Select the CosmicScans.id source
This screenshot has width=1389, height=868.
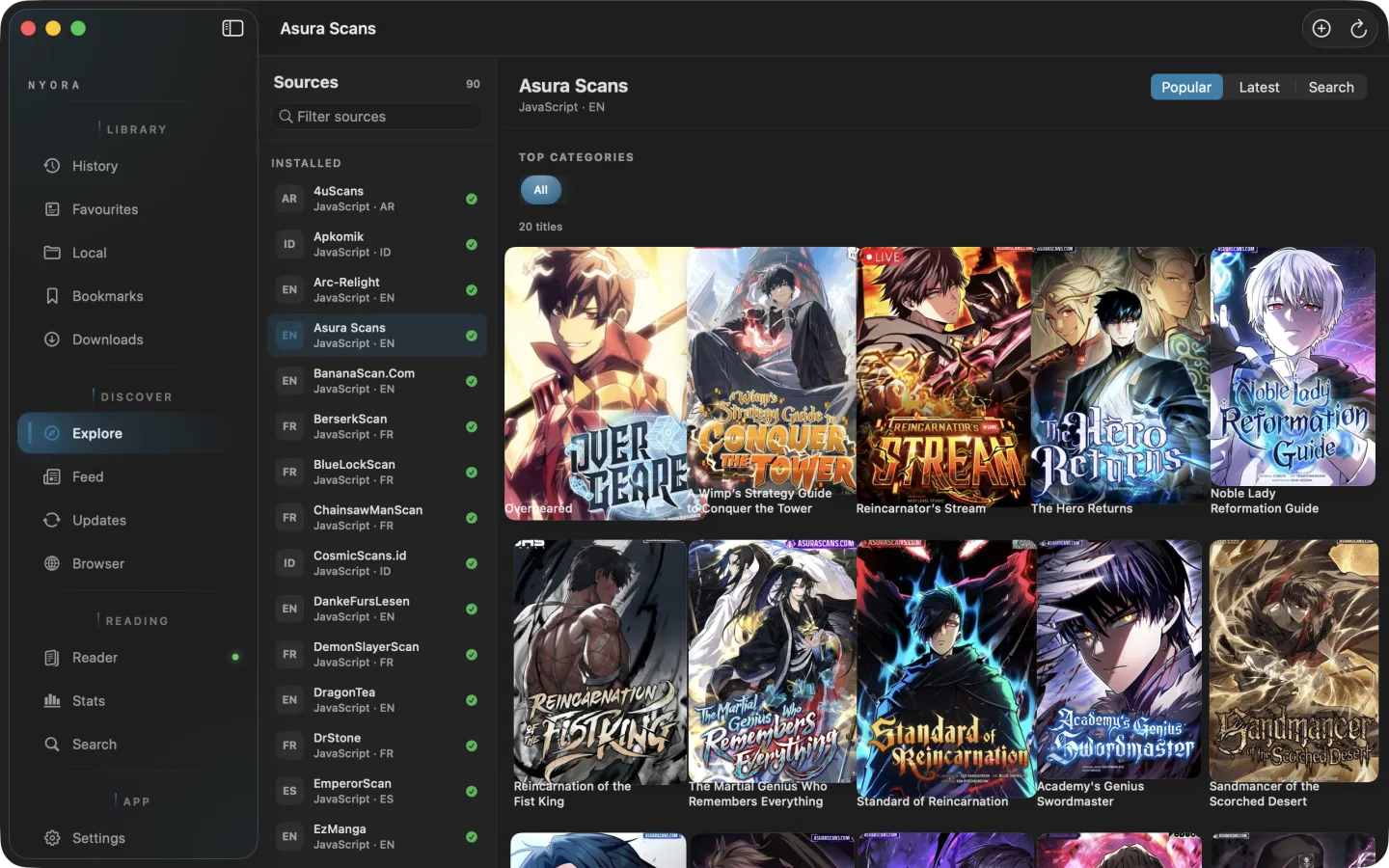click(377, 563)
